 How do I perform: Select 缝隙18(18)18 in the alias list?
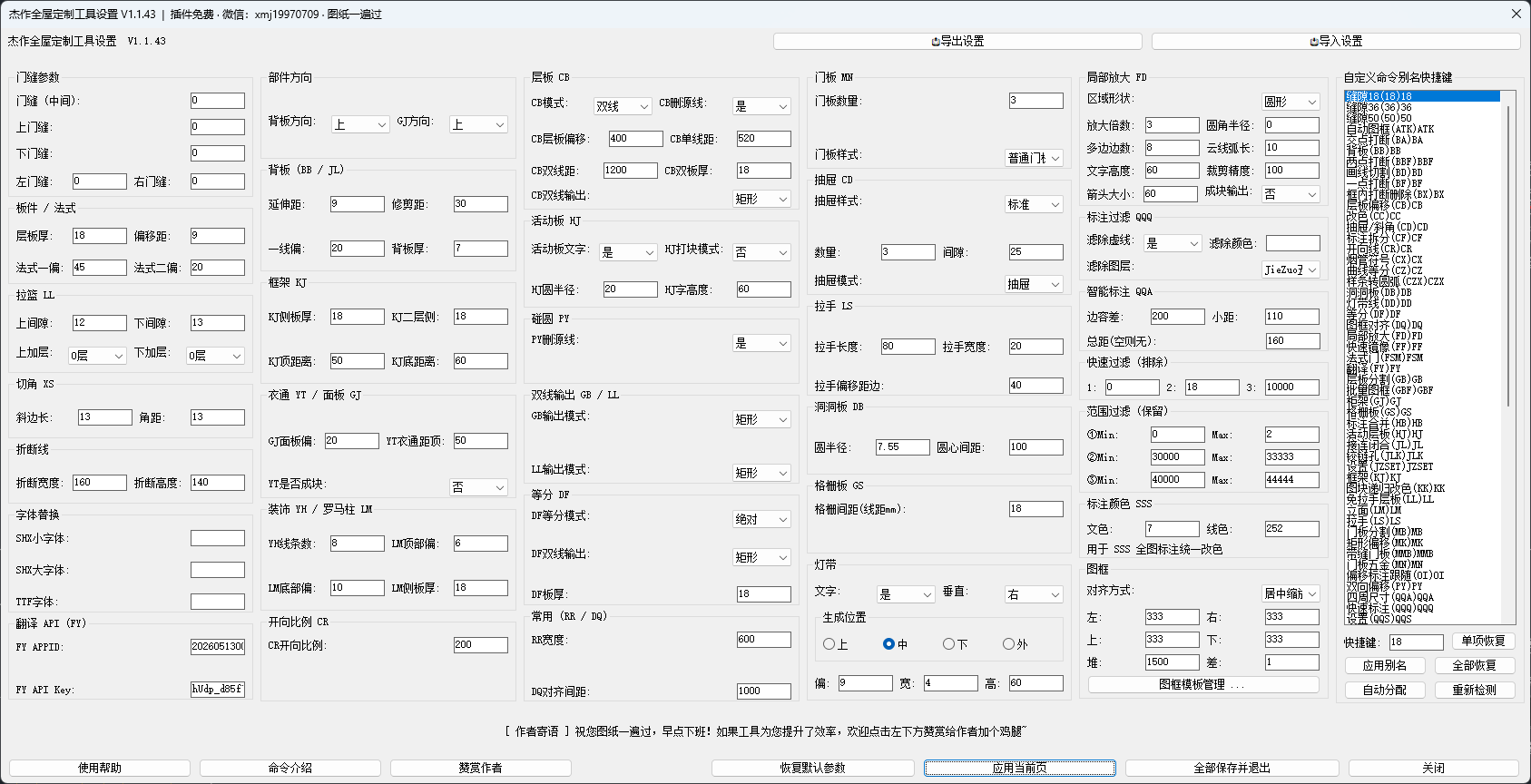1422,96
